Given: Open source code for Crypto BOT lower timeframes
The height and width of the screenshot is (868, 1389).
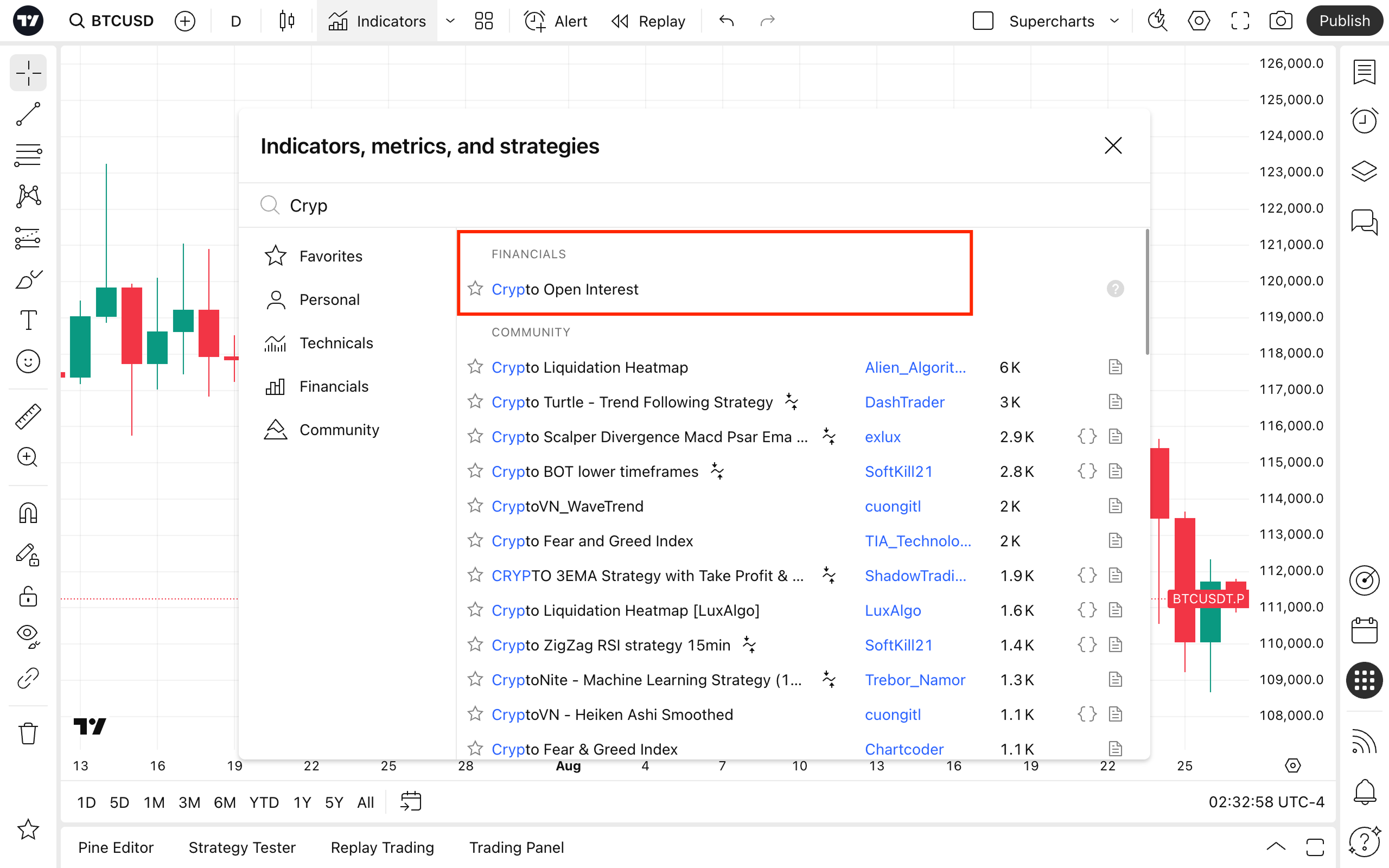Looking at the screenshot, I should coord(1087,471).
